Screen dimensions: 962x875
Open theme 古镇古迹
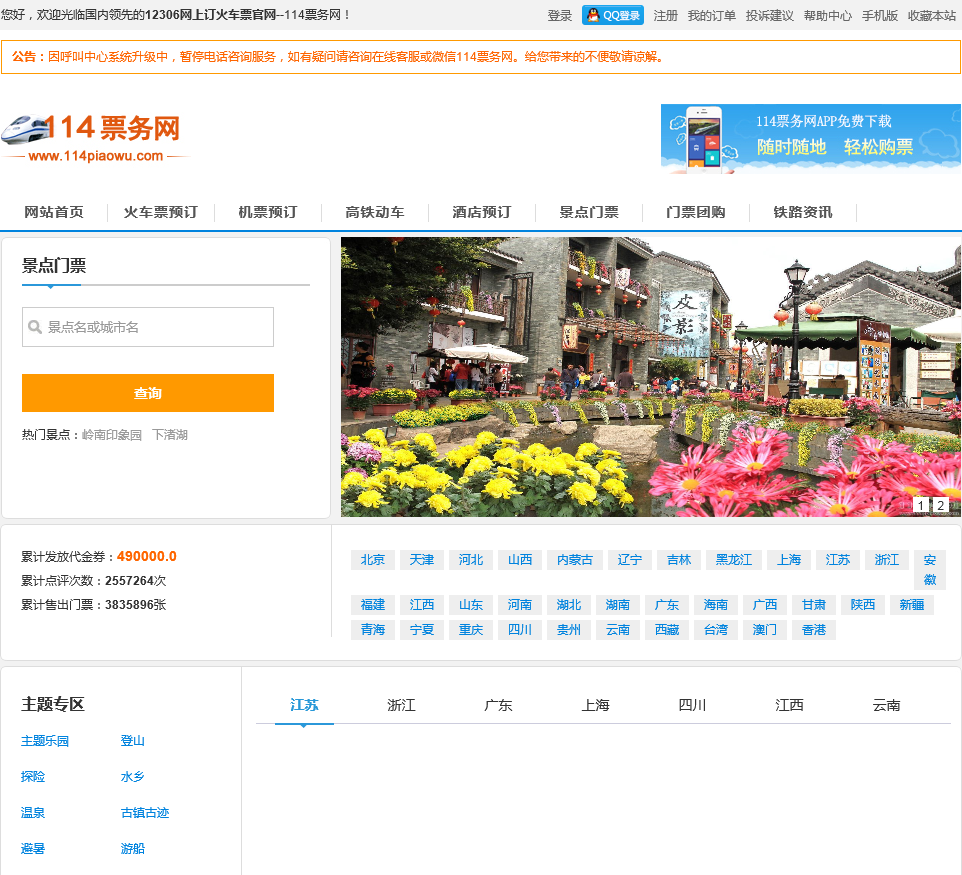(145, 813)
